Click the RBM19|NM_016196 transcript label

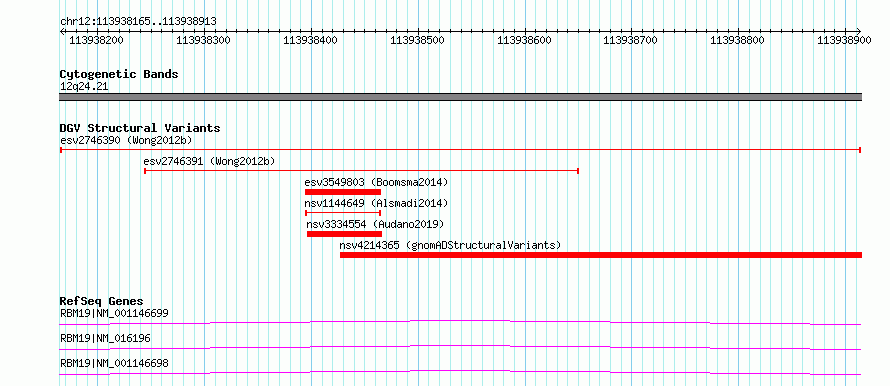(x=105, y=338)
